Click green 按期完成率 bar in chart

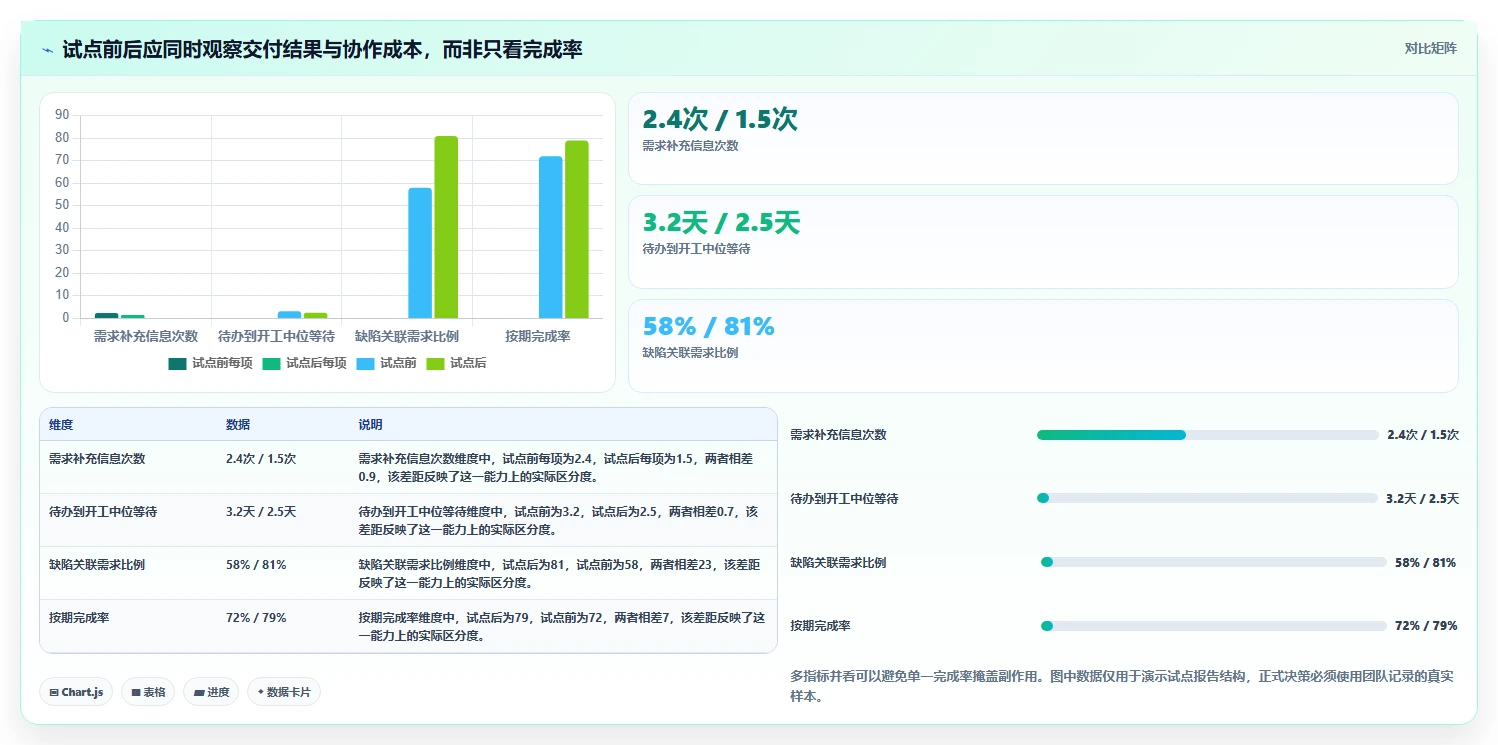tap(577, 229)
